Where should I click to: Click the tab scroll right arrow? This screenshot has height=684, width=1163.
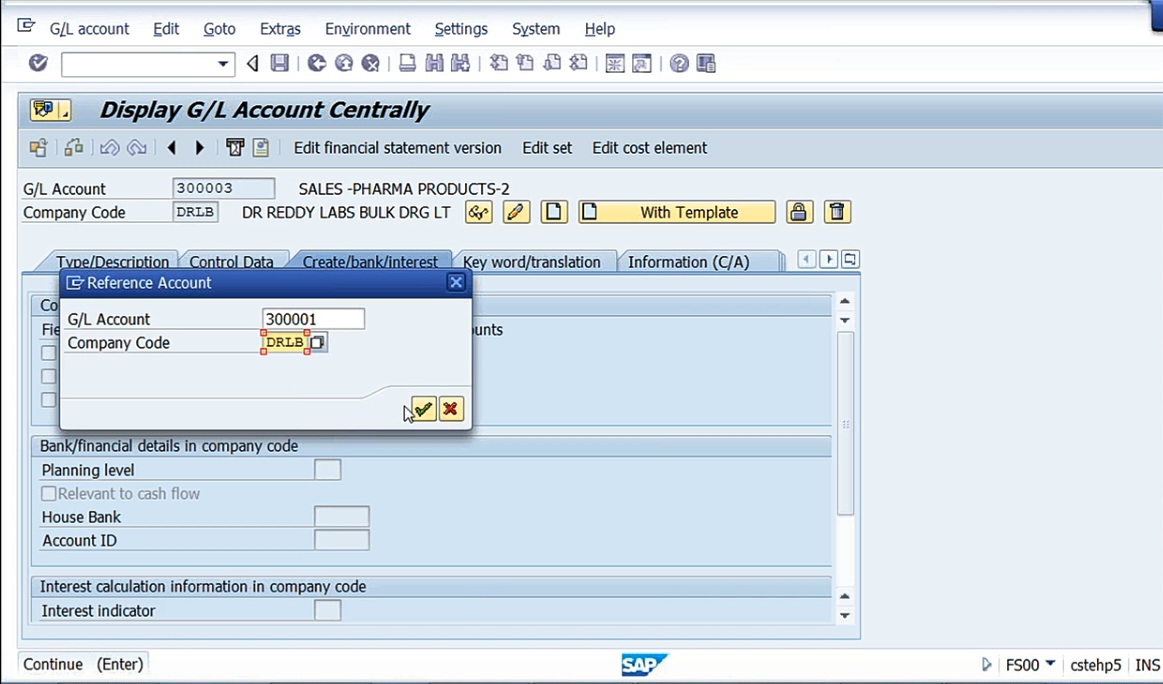[x=828, y=259]
